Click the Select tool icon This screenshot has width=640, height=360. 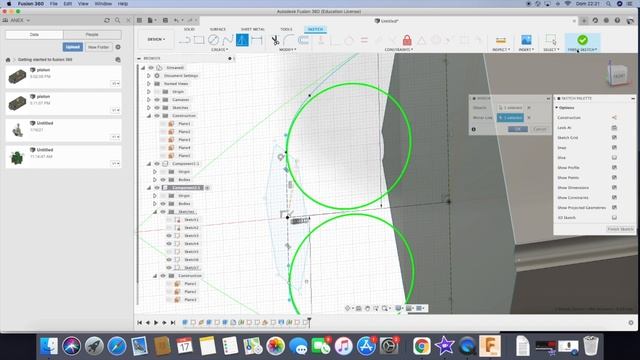[551, 40]
